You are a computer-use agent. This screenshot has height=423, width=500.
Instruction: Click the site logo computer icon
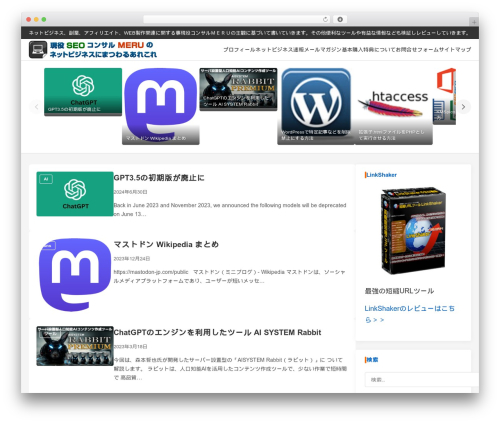point(38,49)
